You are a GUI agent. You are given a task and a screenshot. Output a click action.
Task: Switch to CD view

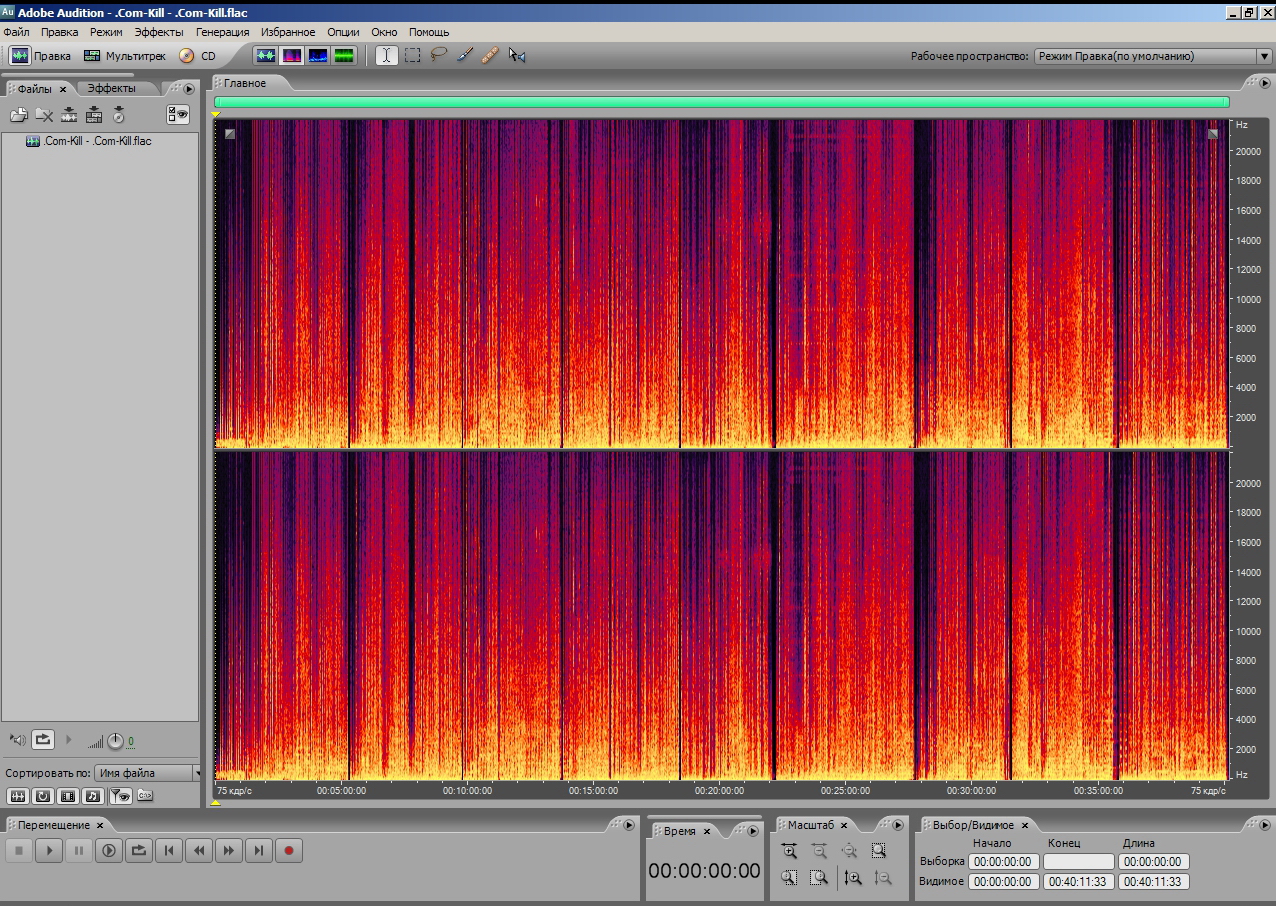[198, 56]
